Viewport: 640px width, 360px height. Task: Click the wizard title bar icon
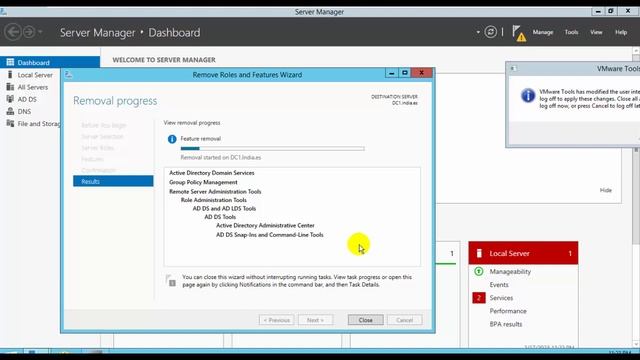[x=69, y=74]
